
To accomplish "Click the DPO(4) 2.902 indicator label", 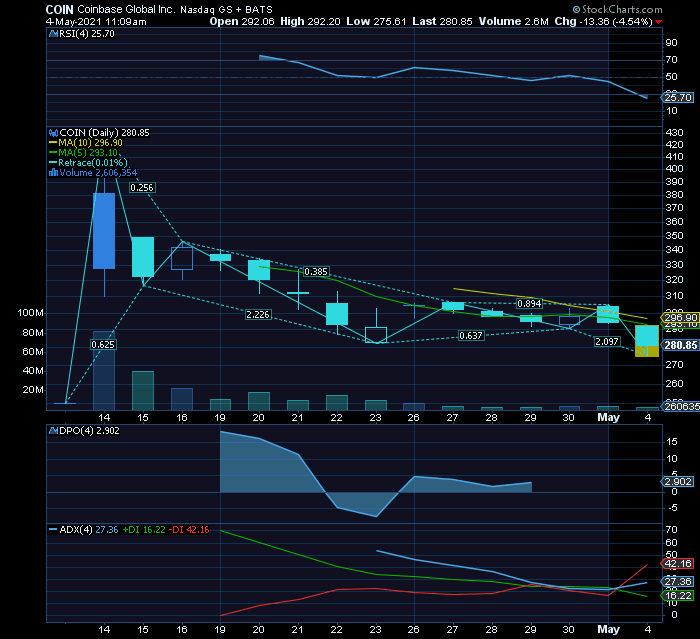I will (89, 431).
